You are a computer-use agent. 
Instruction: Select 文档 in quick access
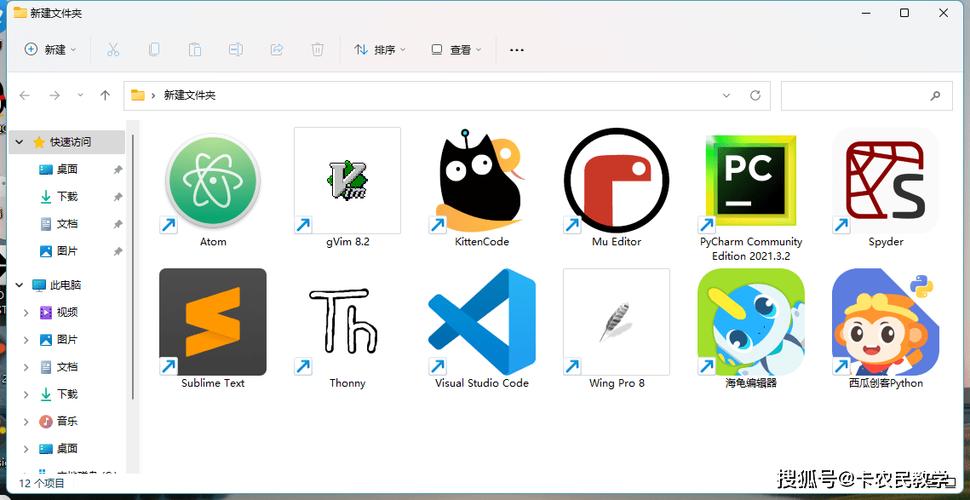[66, 223]
